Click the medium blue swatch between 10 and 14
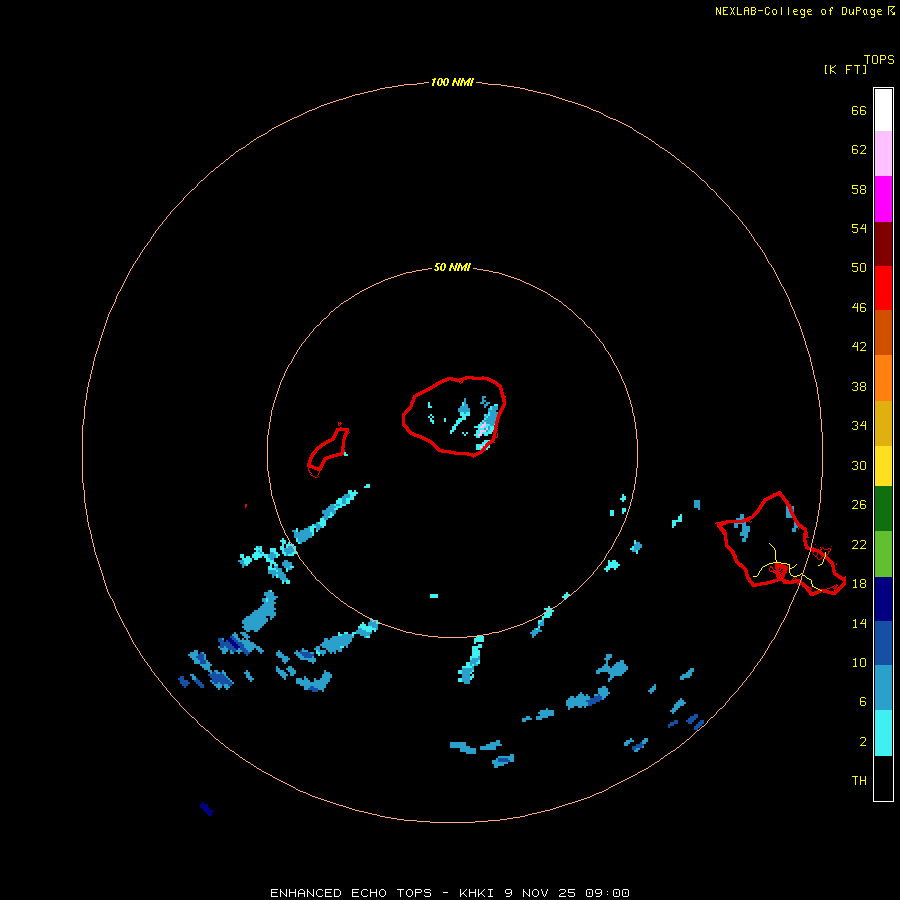Screen dimensions: 900x900 [883, 643]
